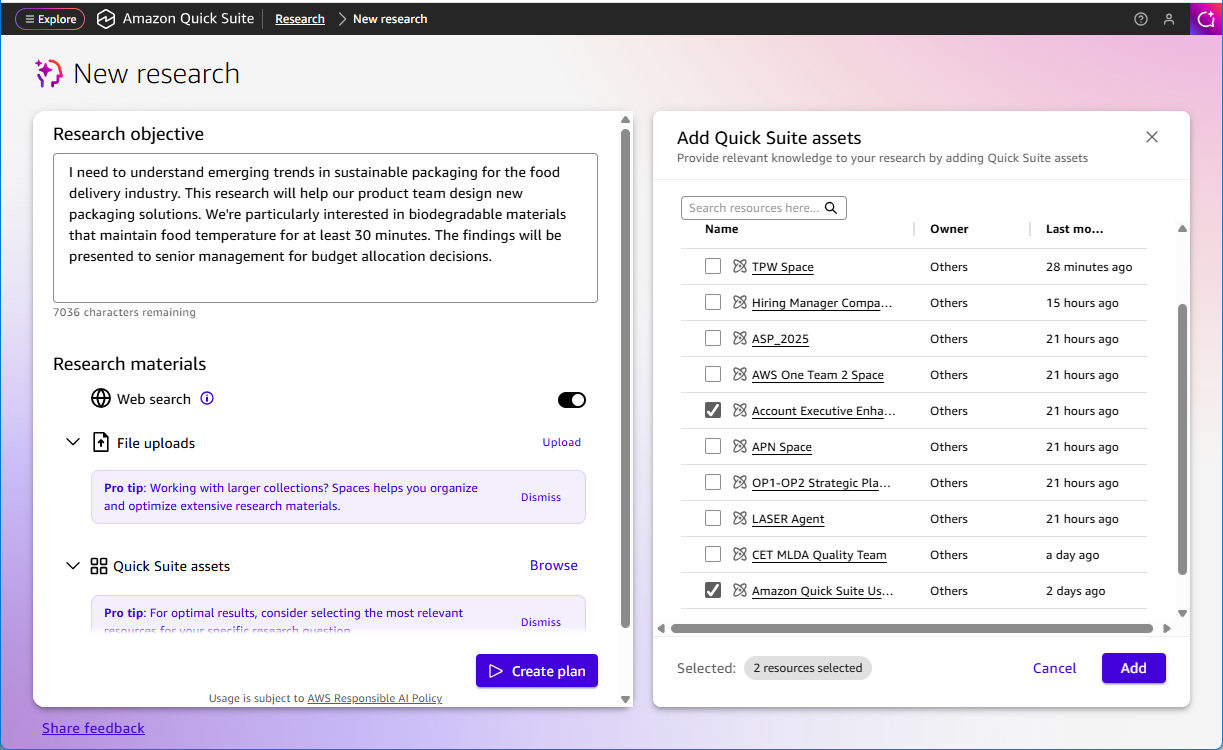Open the CET MLDA Quality Team link
Screen dimensions: 1223x750
pyautogui.click(x=819, y=555)
